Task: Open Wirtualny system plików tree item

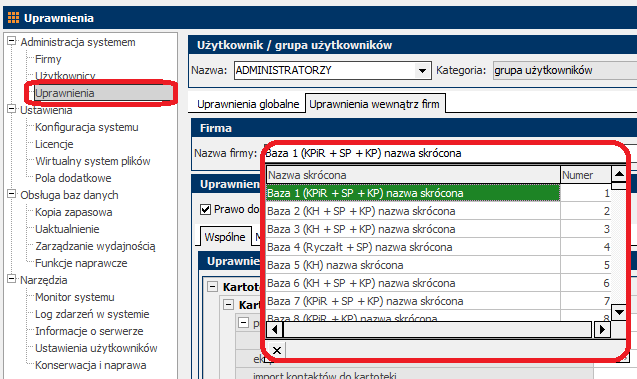Action: point(93,161)
